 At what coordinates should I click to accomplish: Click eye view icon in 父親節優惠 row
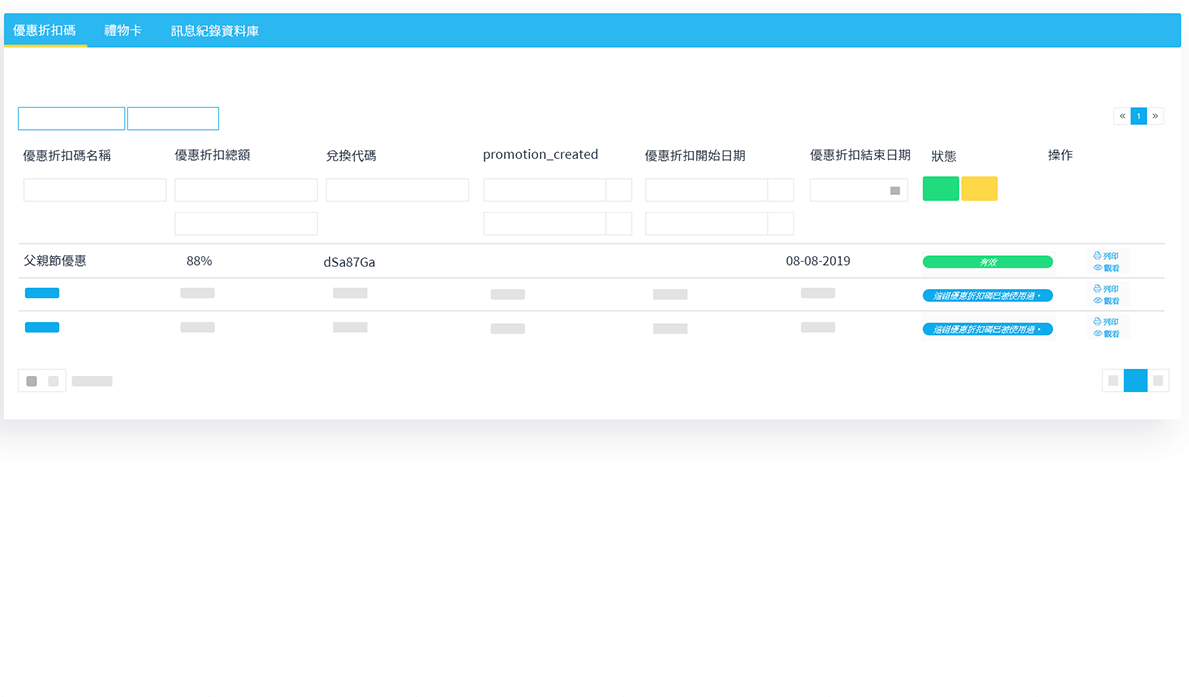(1097, 268)
